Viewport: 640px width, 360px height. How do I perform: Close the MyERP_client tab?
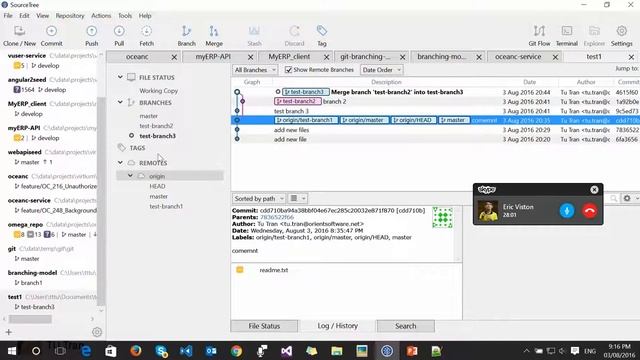pyautogui.click(x=326, y=57)
